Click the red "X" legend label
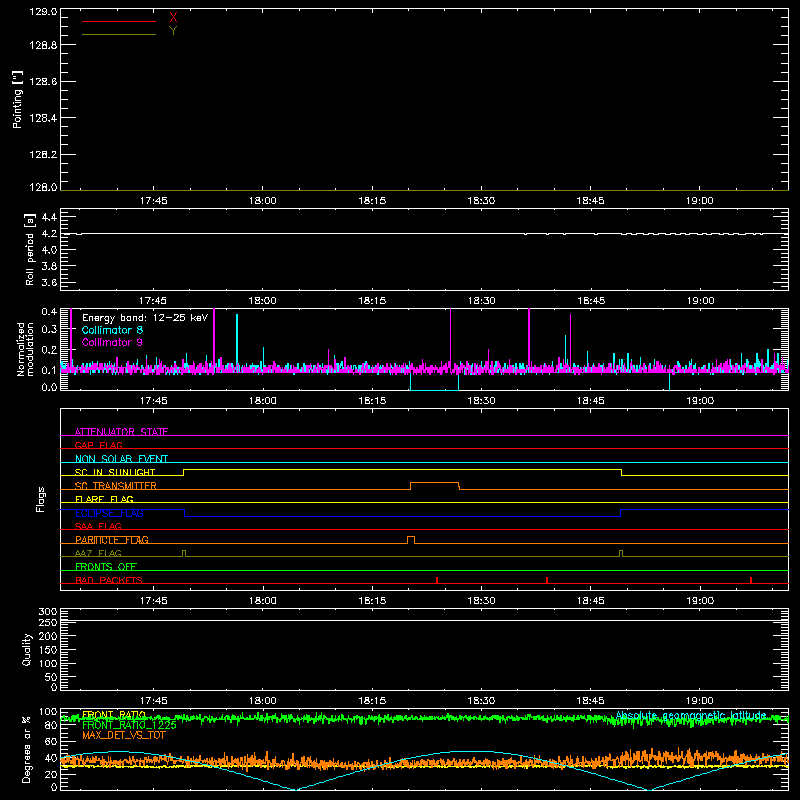Image resolution: width=800 pixels, height=800 pixels. (x=173, y=18)
